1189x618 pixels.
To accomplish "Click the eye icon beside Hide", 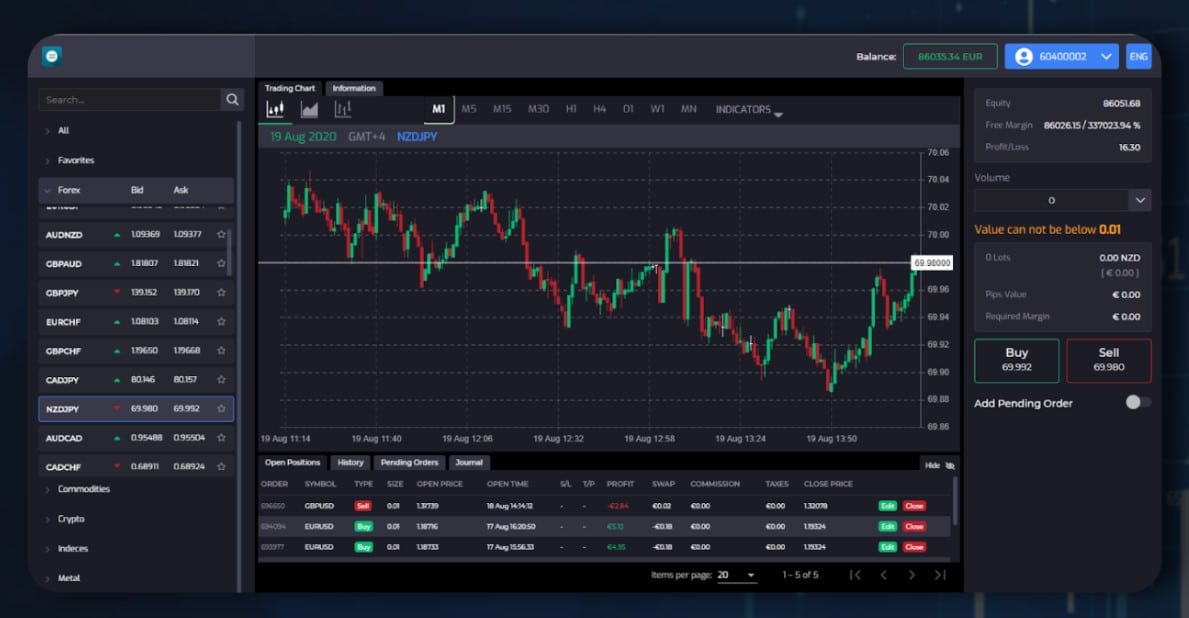I will coord(948,463).
